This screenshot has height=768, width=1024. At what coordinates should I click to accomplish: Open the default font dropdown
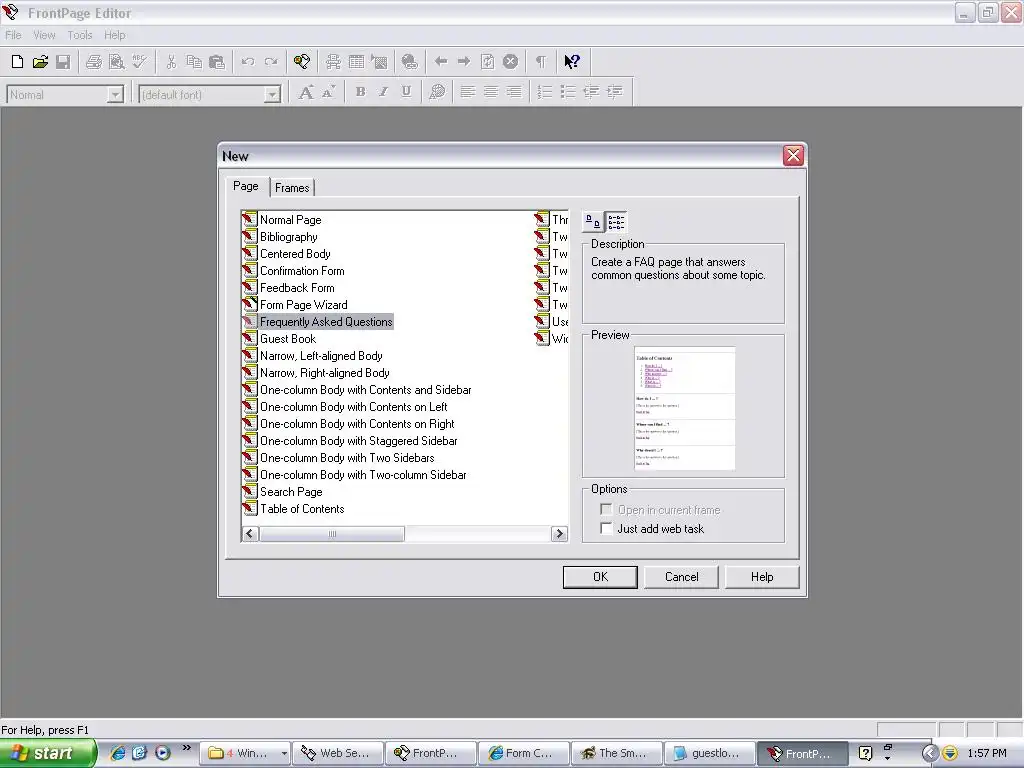point(272,95)
